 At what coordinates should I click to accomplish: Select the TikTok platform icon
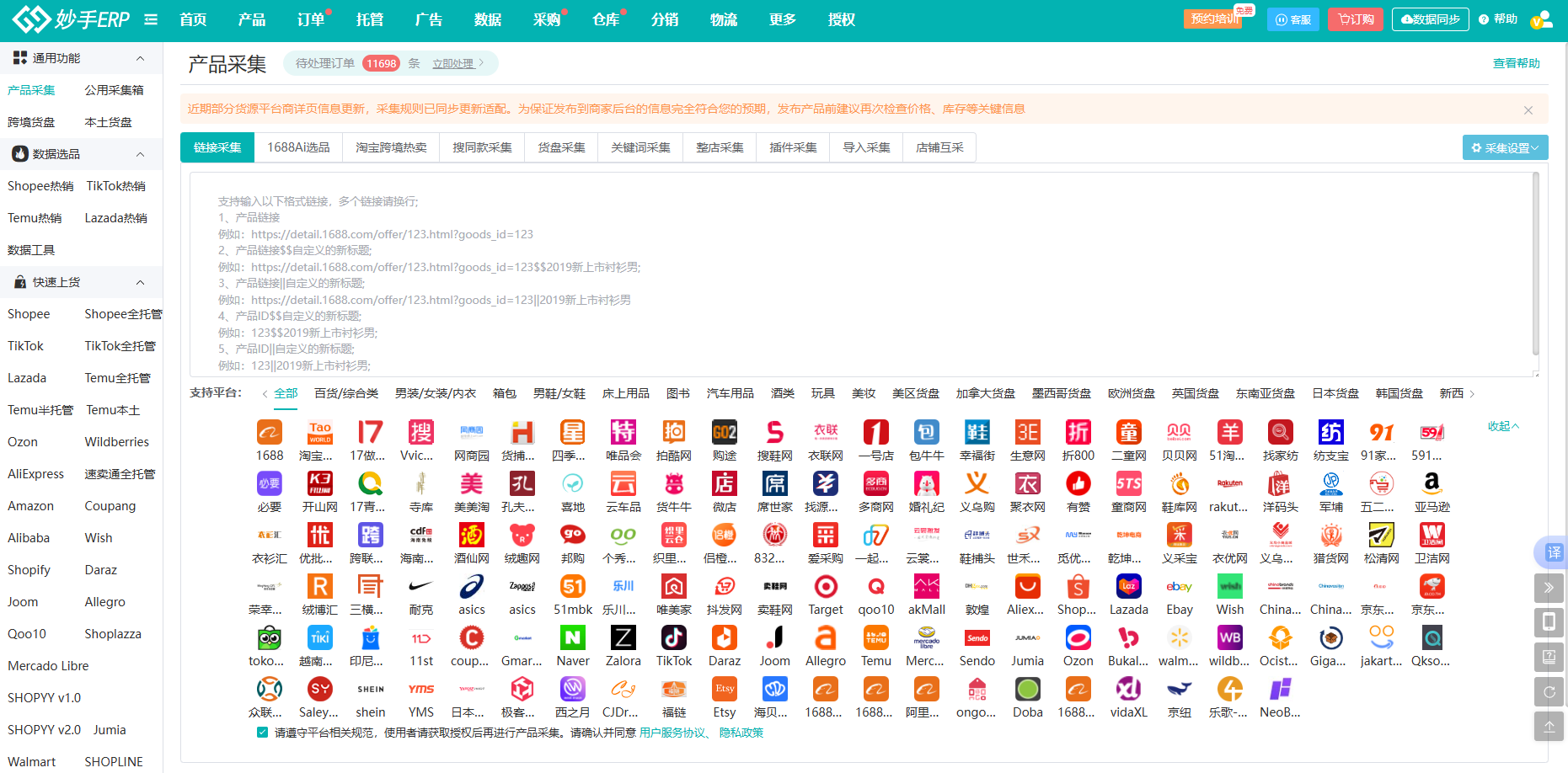[x=674, y=638]
